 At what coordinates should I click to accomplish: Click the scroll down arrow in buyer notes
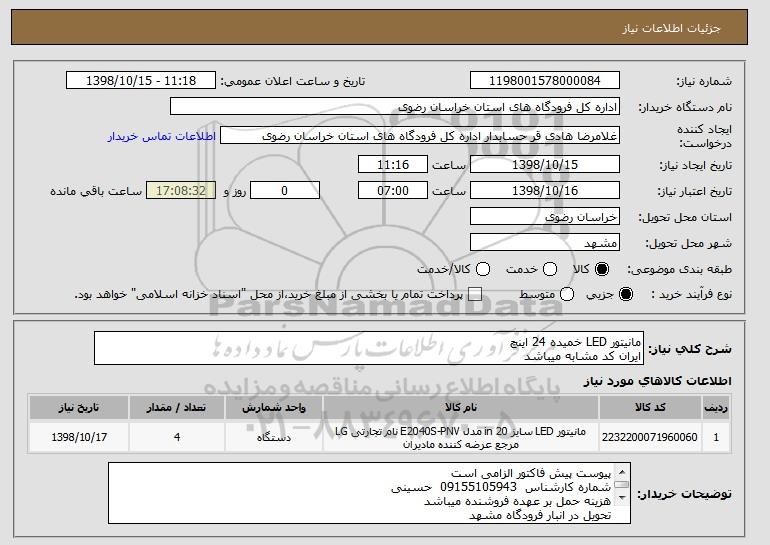(x=622, y=498)
